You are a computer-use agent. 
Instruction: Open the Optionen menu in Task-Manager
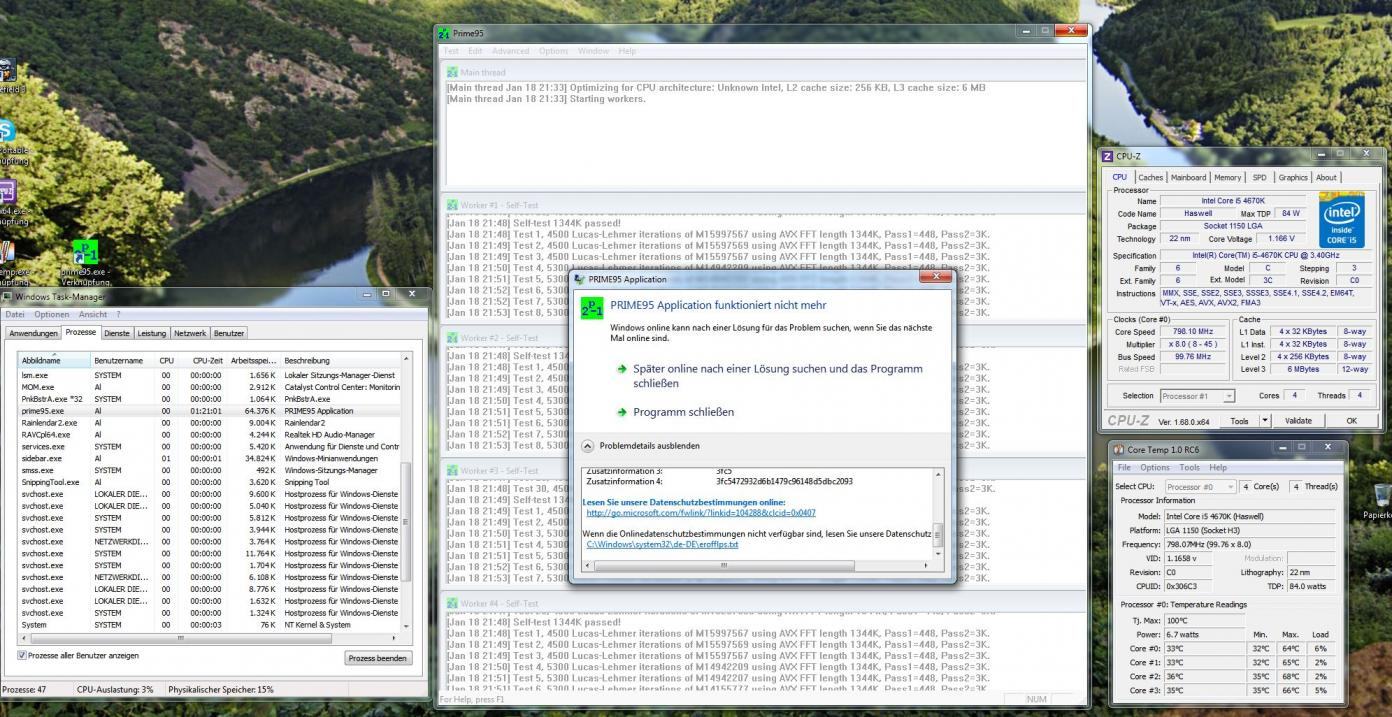pos(52,315)
